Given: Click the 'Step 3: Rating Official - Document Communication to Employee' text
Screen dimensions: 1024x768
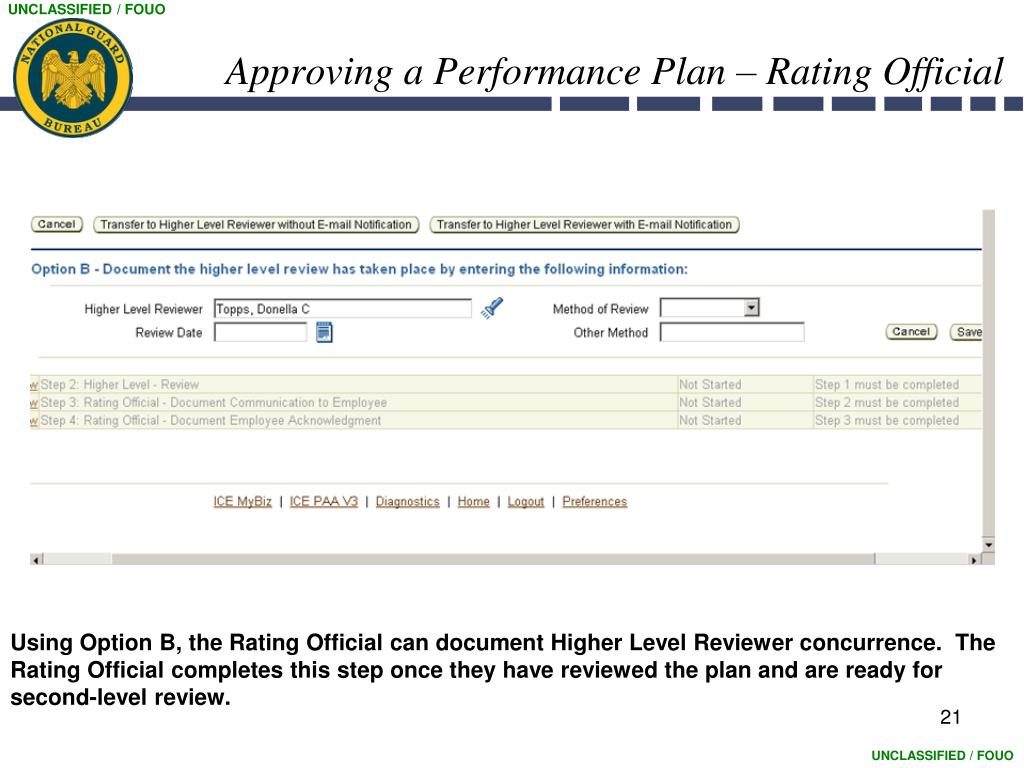Looking at the screenshot, I should tap(214, 402).
